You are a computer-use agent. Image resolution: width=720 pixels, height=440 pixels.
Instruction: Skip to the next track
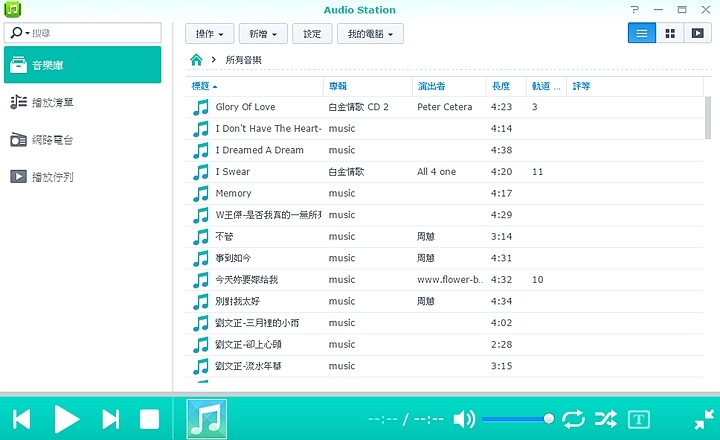110,419
